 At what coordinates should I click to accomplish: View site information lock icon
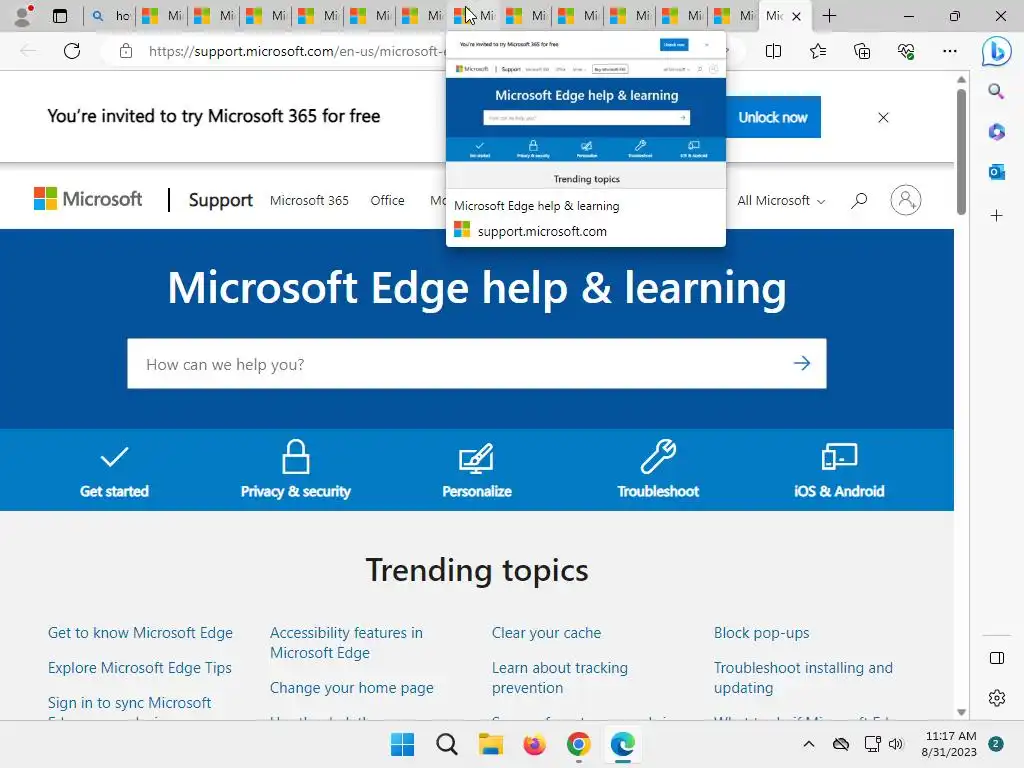pyautogui.click(x=126, y=51)
